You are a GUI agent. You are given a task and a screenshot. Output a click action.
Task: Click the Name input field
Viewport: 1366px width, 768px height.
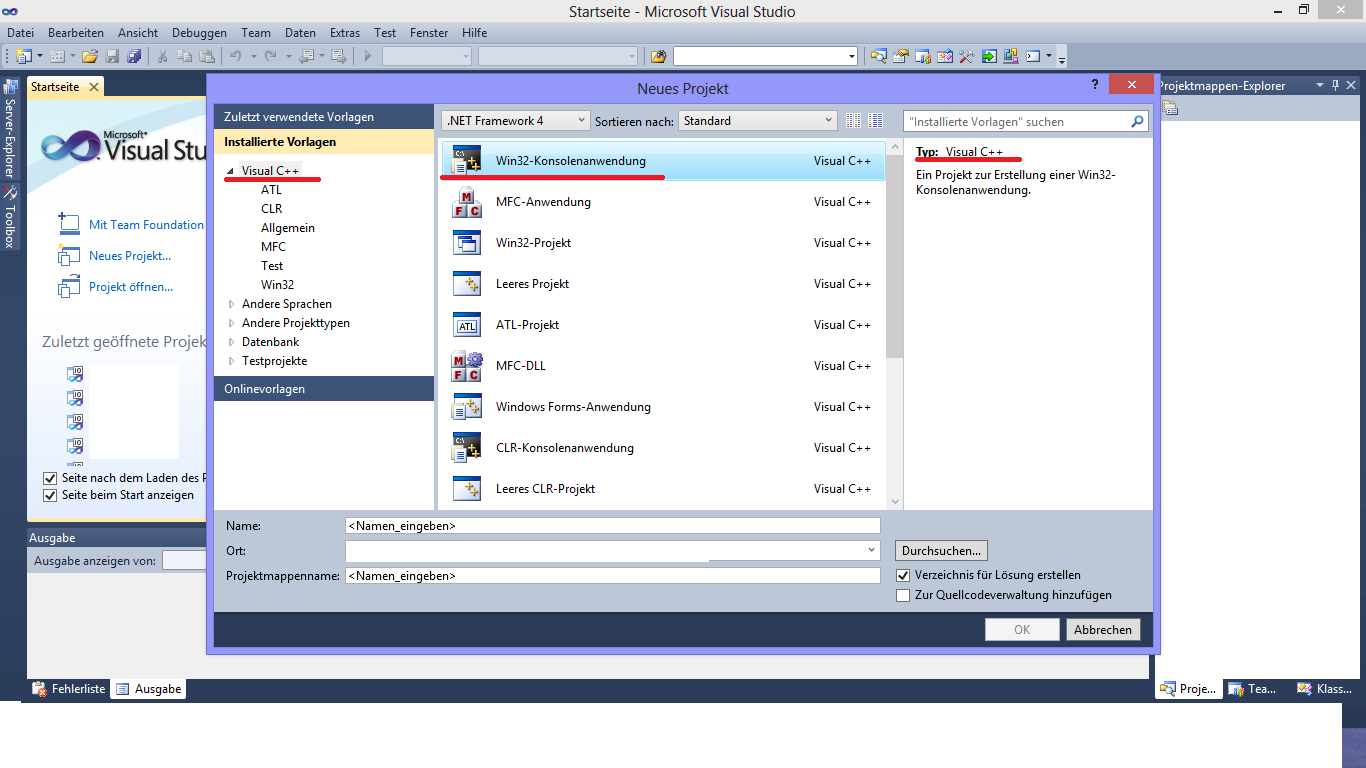[x=612, y=526]
